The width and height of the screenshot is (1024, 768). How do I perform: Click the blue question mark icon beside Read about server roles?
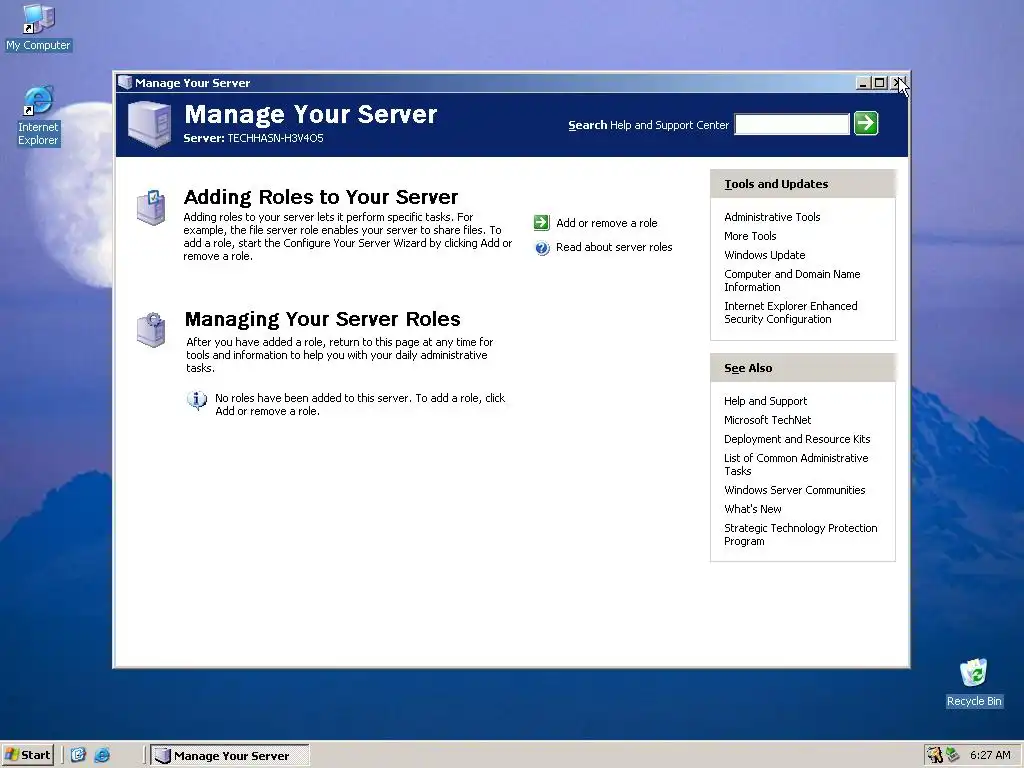coord(542,248)
